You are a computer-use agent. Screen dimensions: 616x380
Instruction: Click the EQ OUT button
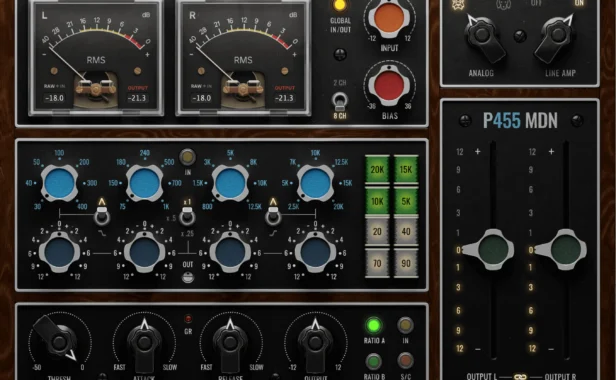tap(188, 277)
